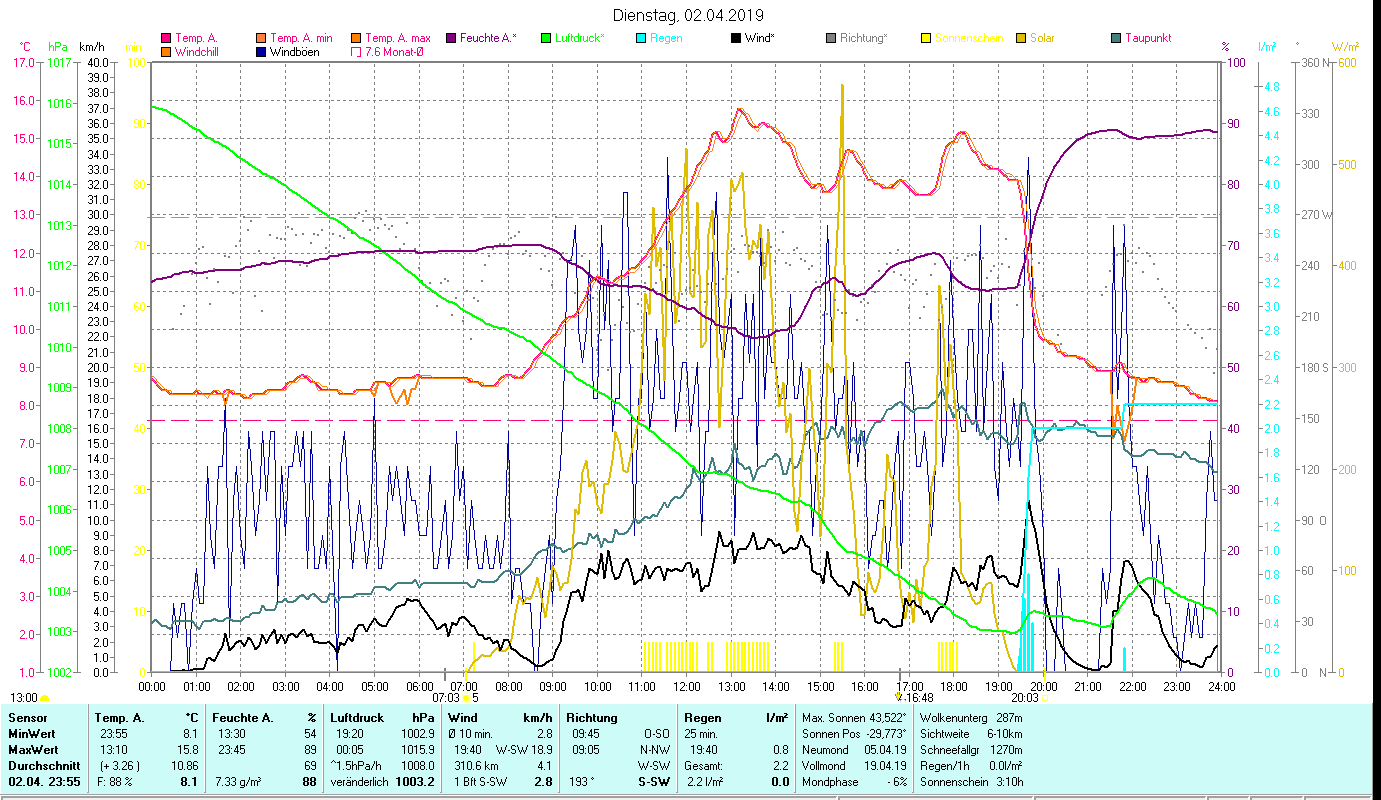Click the '1 Bft S-SW' wind strength text

coord(479,782)
